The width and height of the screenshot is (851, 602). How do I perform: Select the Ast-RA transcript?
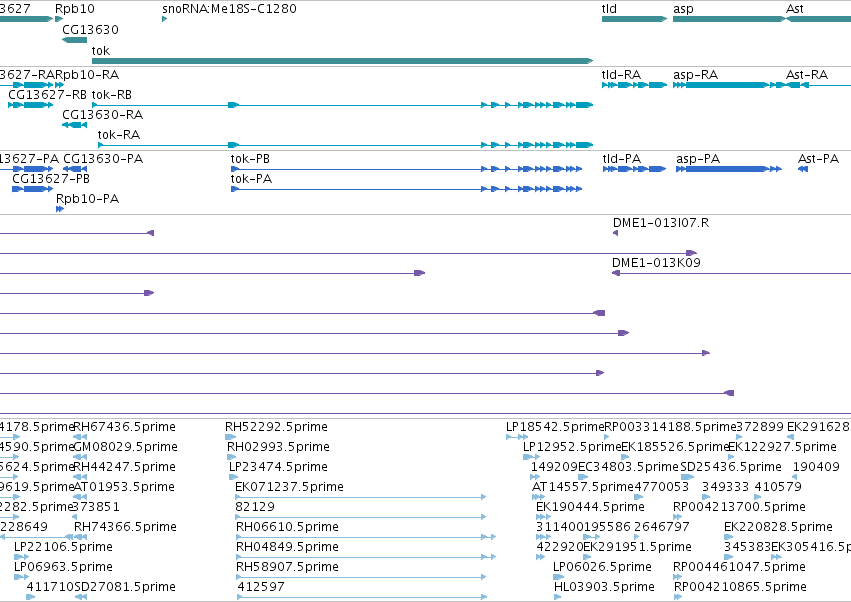coord(818,85)
